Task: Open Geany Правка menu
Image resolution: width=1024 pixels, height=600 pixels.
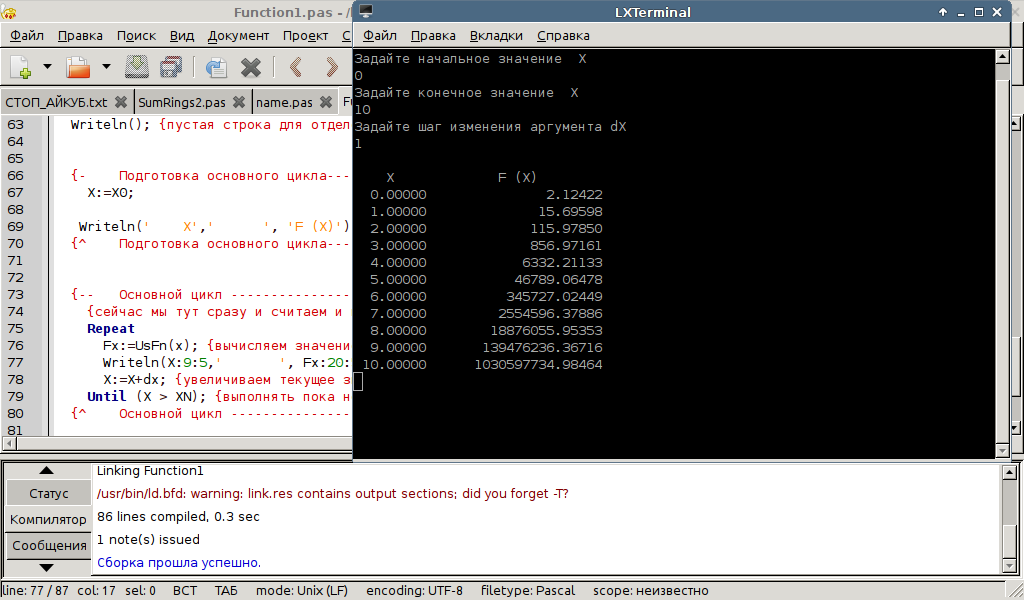Action: [x=80, y=36]
